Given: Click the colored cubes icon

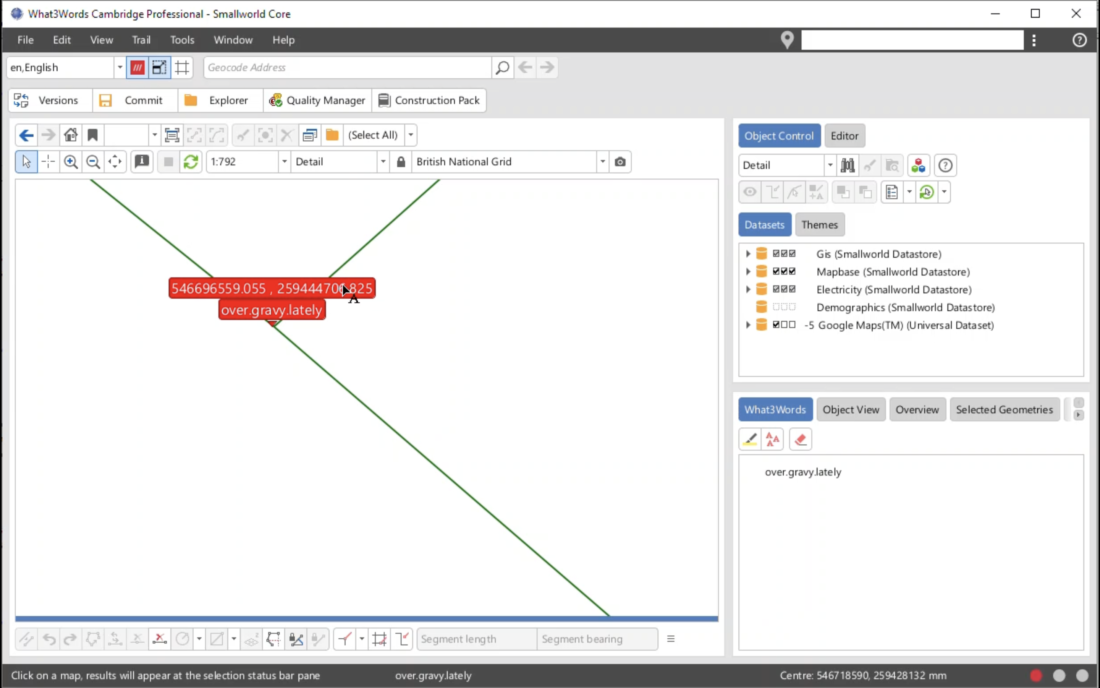Looking at the screenshot, I should point(918,166).
